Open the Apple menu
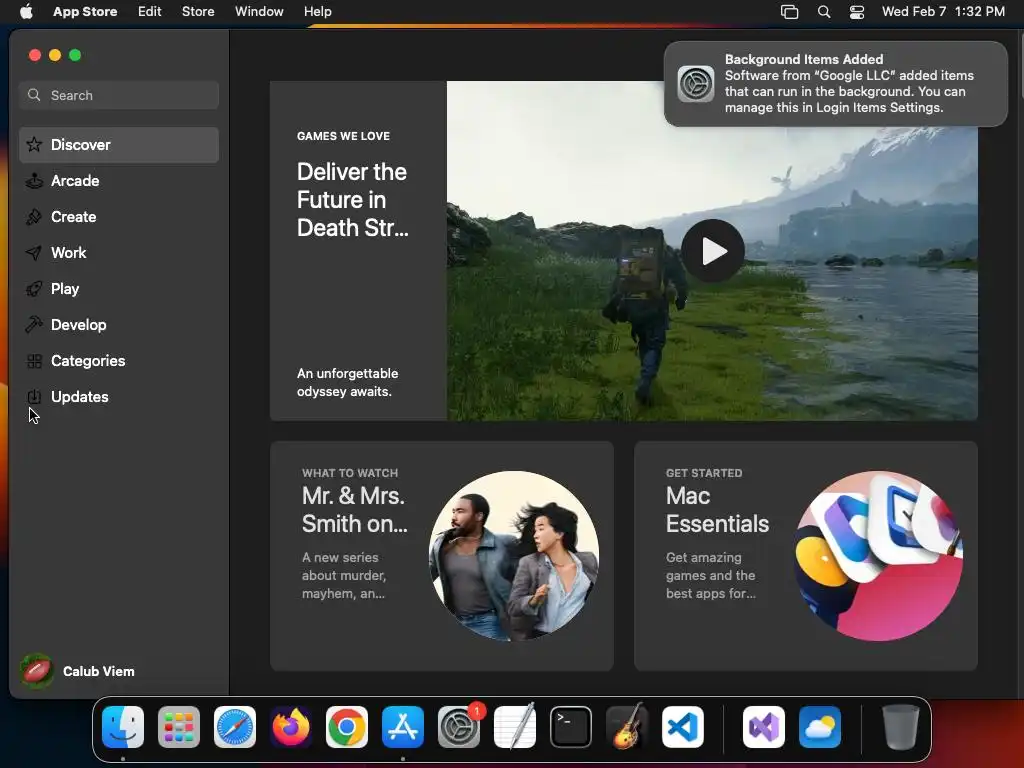Viewport: 1024px width, 768px height. click(x=26, y=12)
